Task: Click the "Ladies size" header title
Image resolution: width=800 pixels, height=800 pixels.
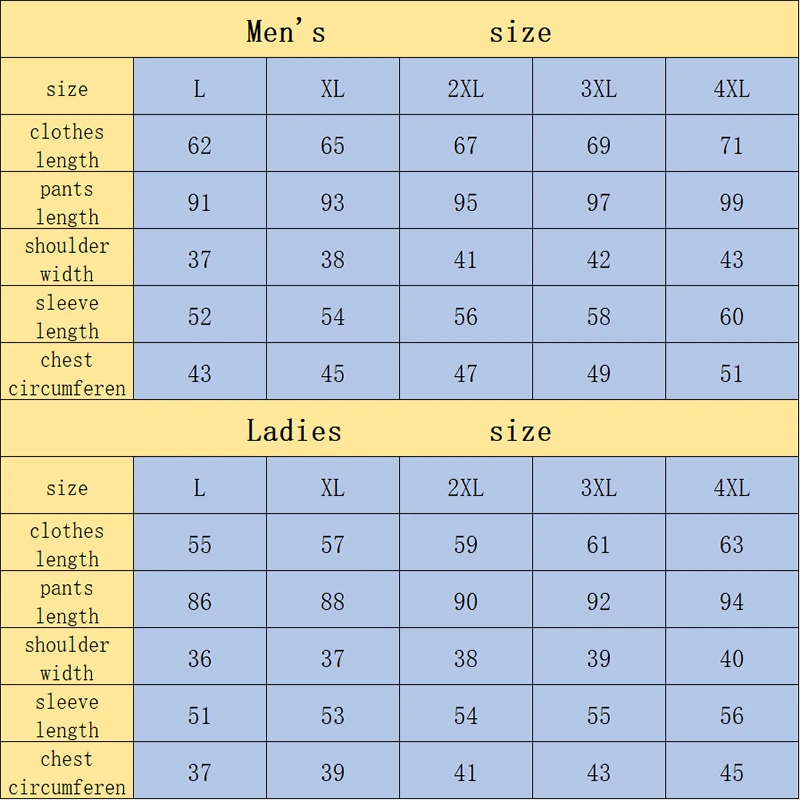Action: (x=399, y=431)
